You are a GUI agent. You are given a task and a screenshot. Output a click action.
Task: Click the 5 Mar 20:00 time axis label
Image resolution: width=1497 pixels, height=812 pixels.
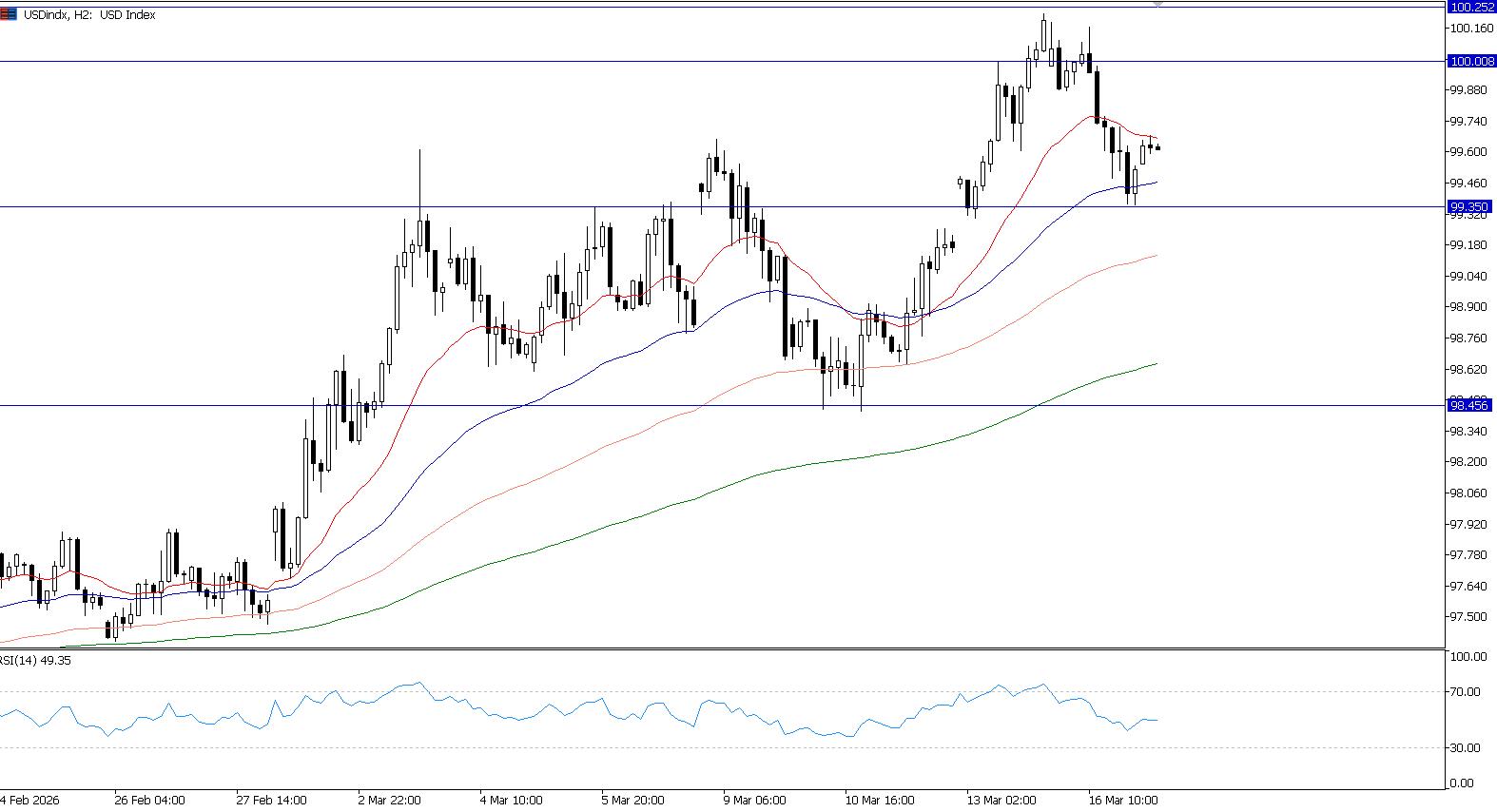(632, 800)
